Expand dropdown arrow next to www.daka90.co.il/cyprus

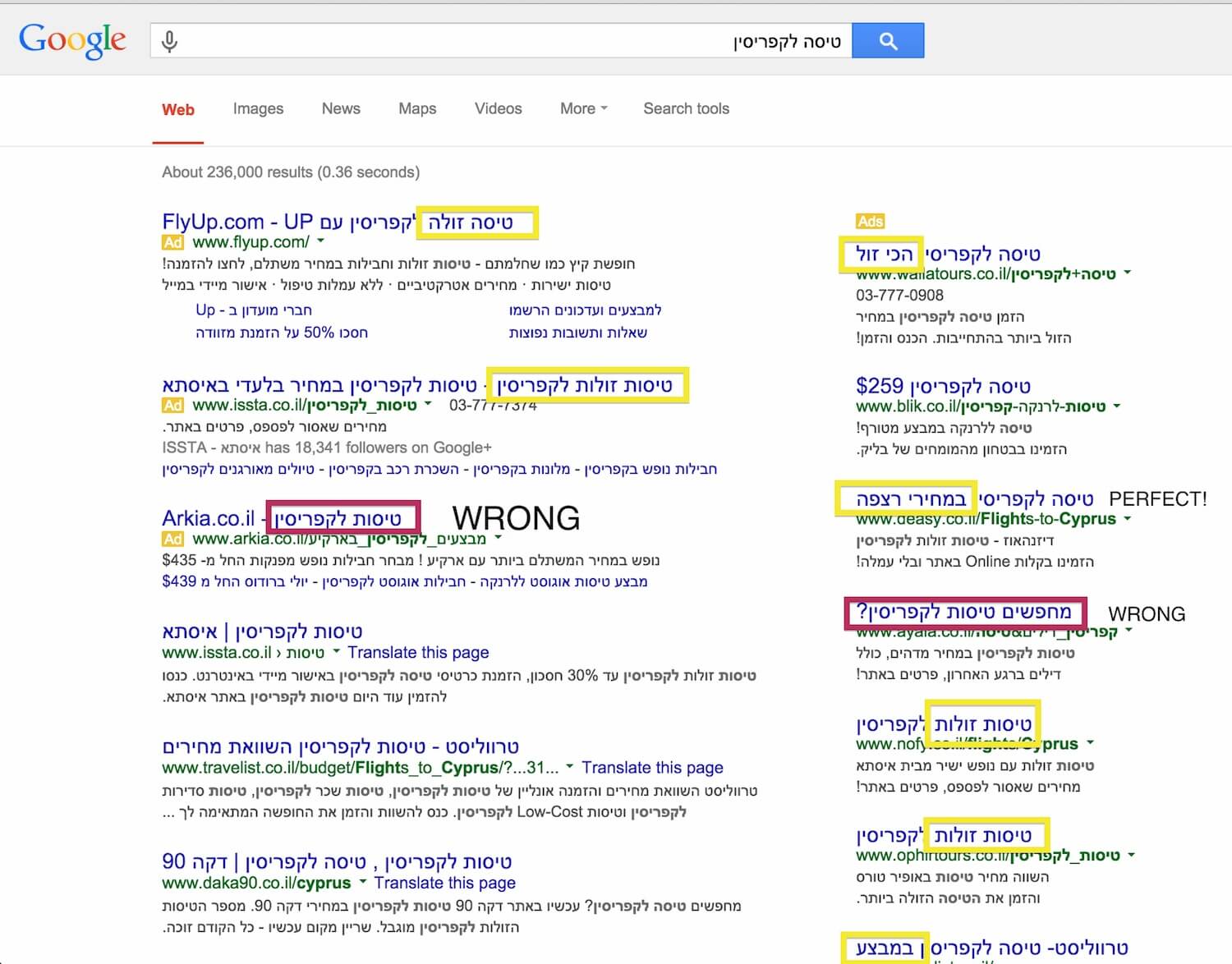pyautogui.click(x=362, y=882)
